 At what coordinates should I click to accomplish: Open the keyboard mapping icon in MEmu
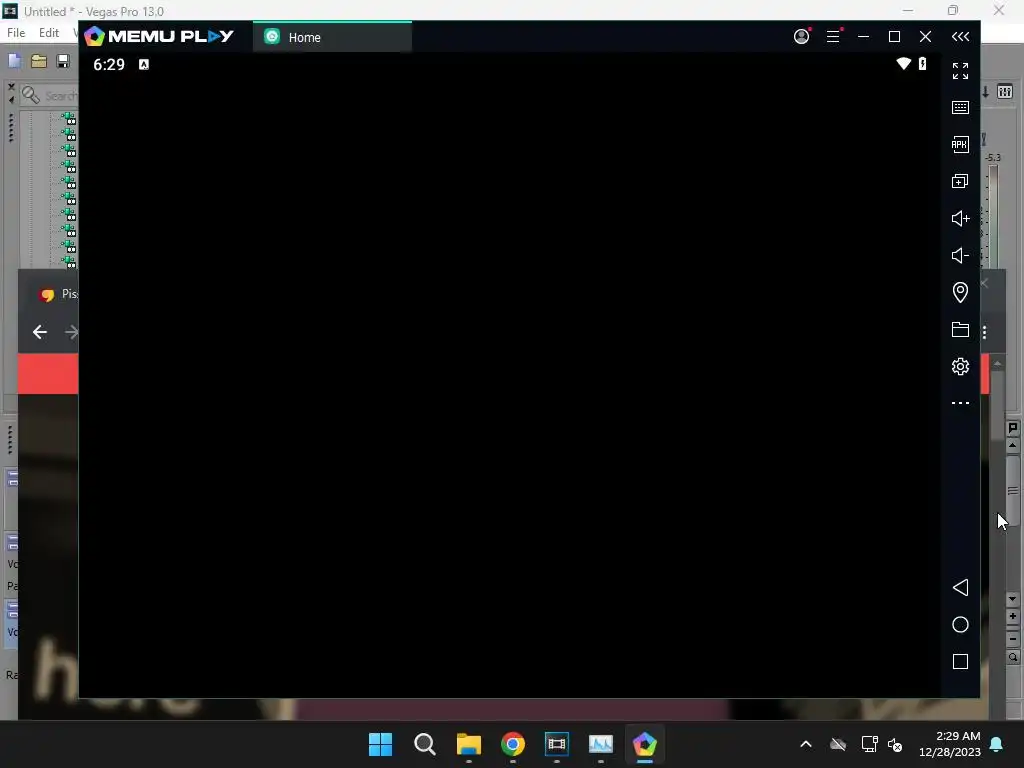click(x=960, y=108)
